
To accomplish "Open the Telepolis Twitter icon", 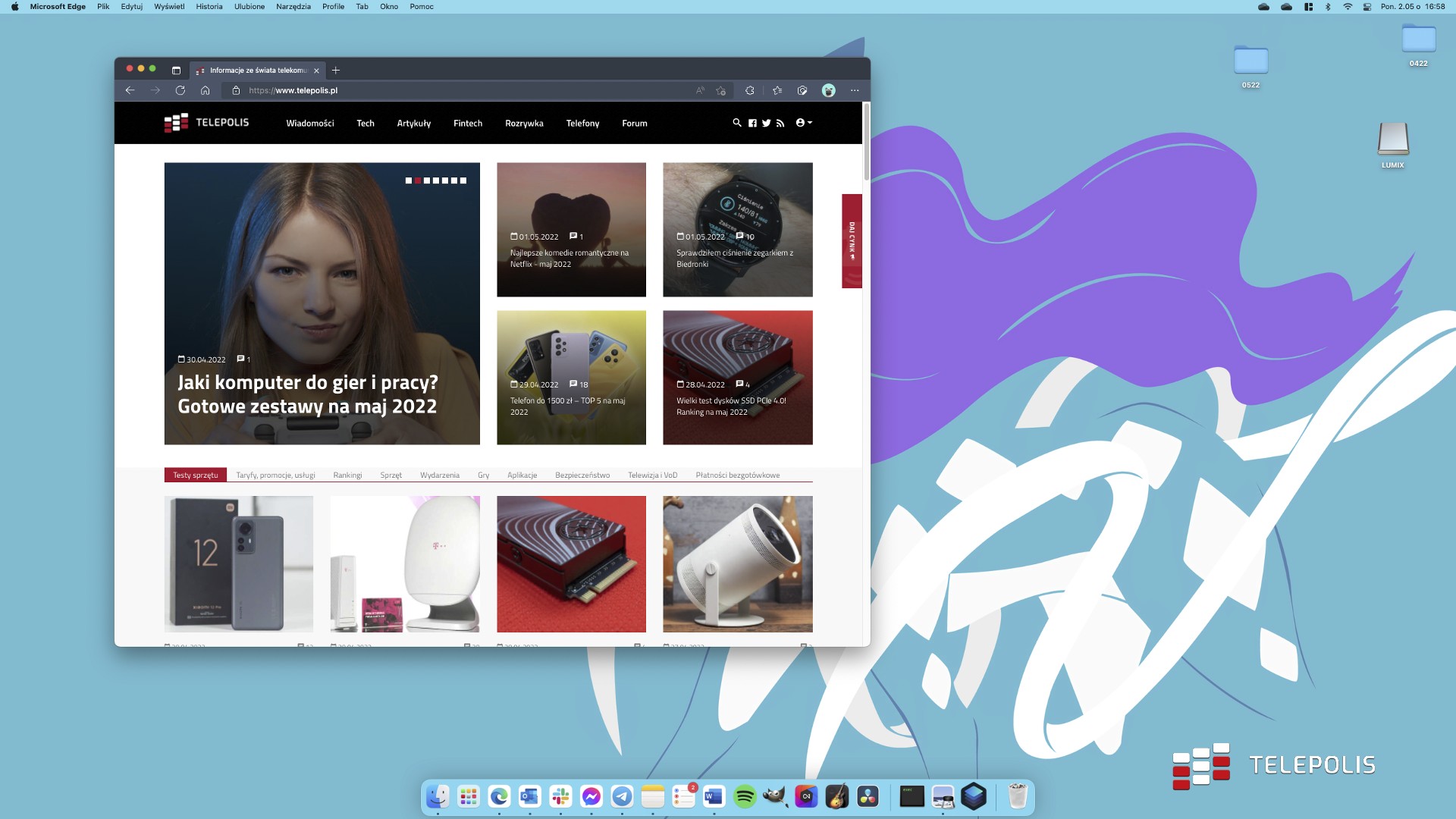I will 766,123.
